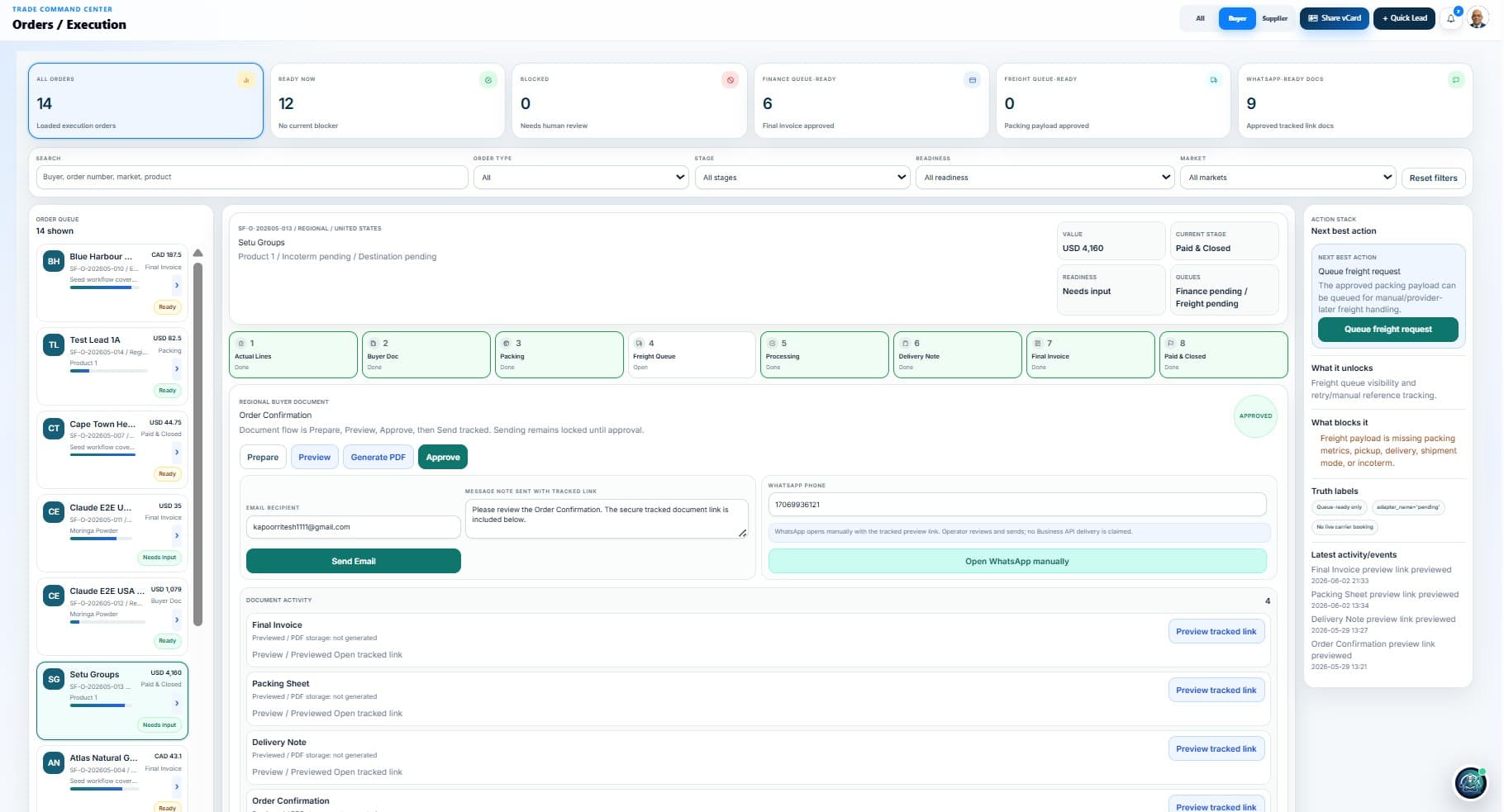This screenshot has height=812, width=1504.
Task: Open the assistant chat bubble icon
Action: click(1471, 783)
